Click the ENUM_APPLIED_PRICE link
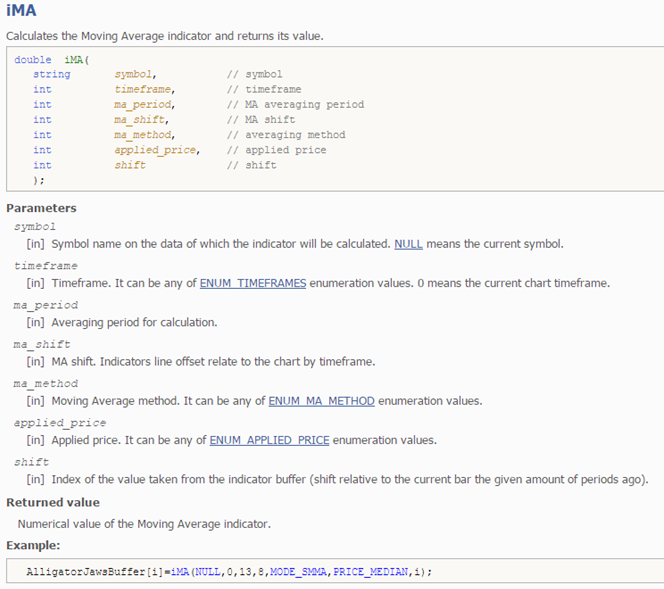The image size is (664, 589). [269, 440]
